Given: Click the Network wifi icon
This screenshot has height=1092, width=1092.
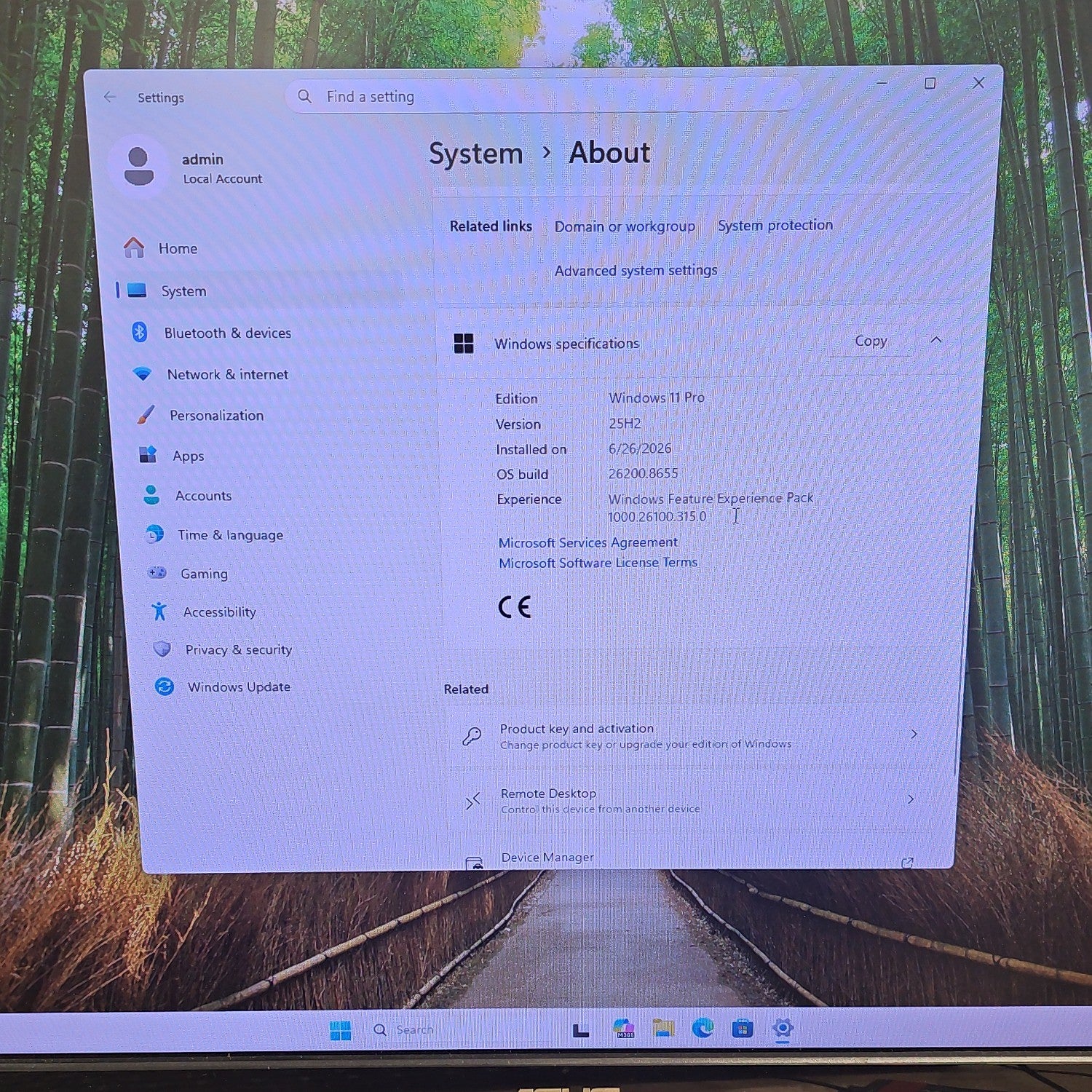Looking at the screenshot, I should pyautogui.click(x=143, y=374).
